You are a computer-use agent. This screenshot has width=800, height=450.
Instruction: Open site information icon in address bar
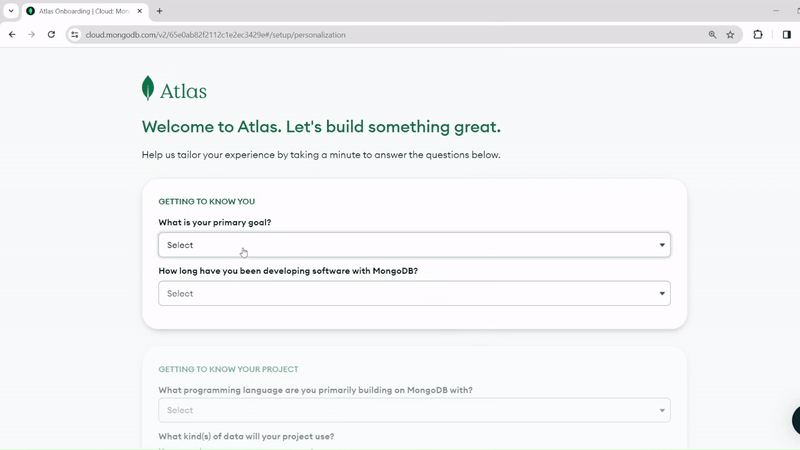[74, 35]
